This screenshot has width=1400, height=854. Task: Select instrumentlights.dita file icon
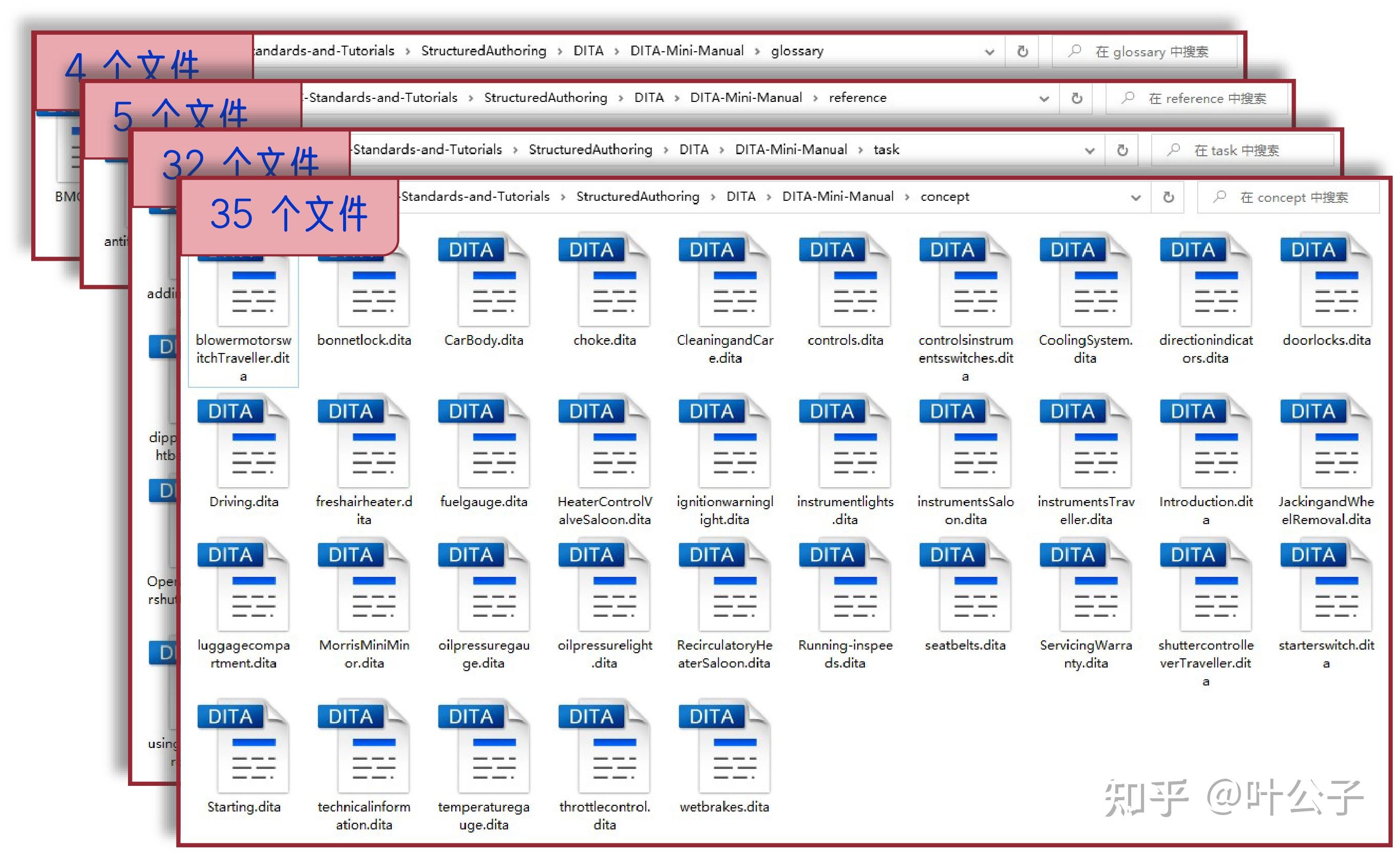845,441
